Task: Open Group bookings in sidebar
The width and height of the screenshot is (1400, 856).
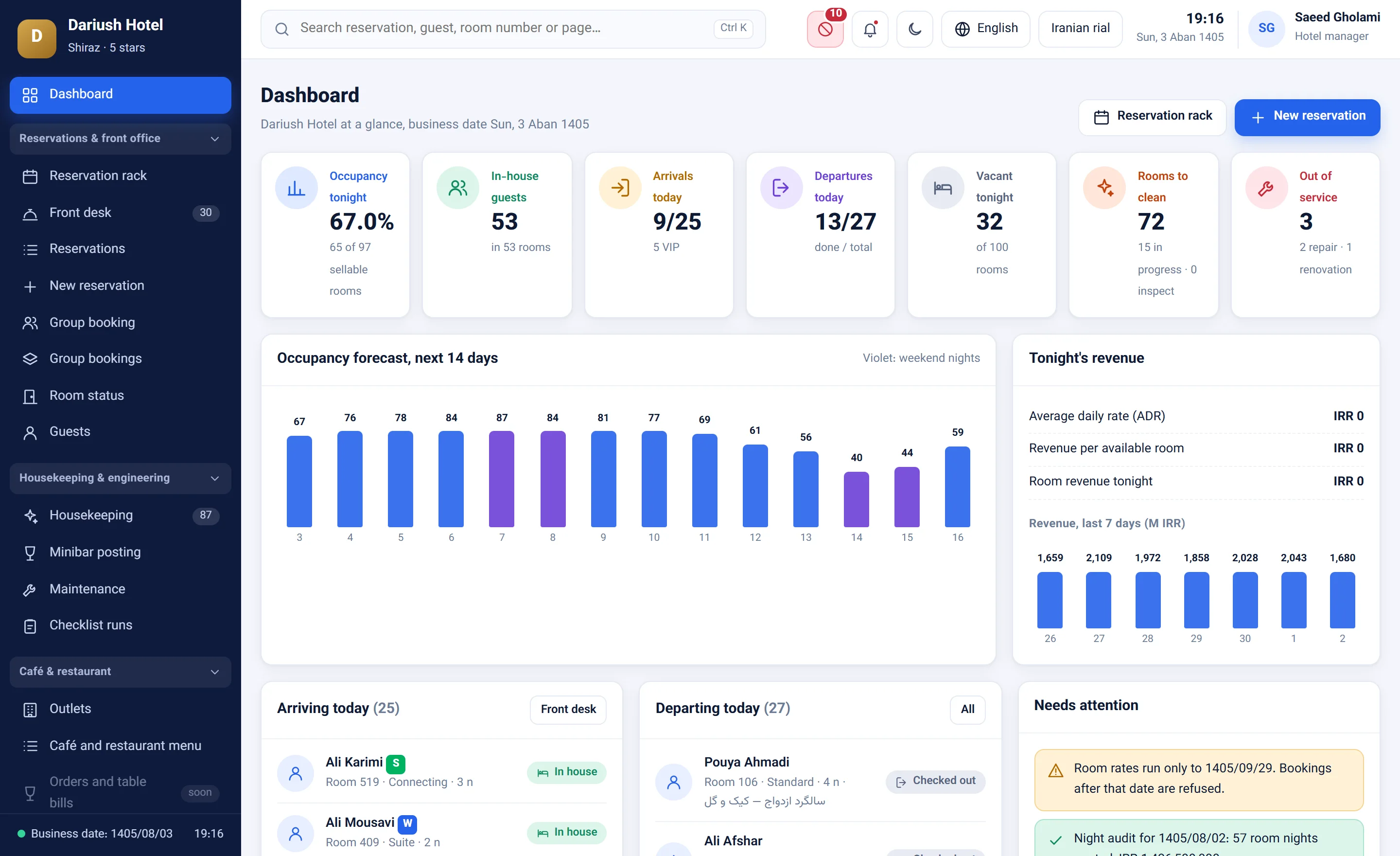Action: (121, 358)
